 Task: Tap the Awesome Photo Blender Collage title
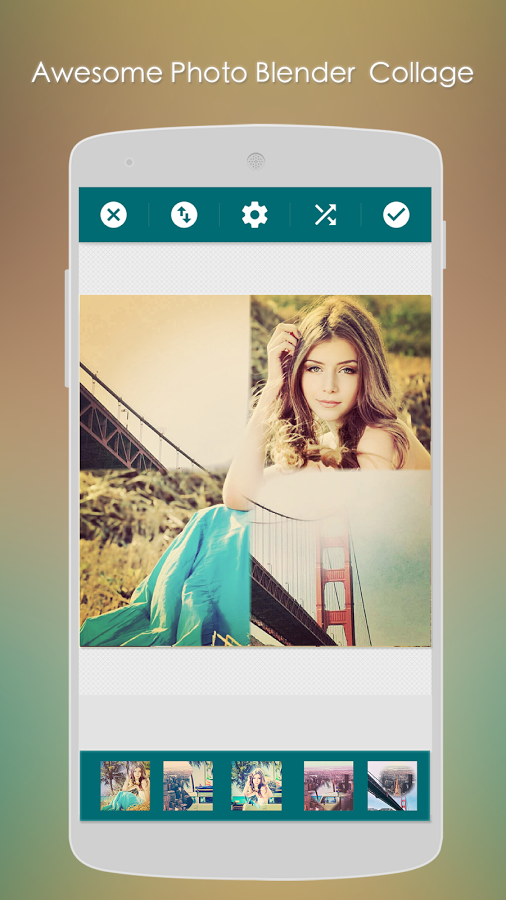point(252,73)
